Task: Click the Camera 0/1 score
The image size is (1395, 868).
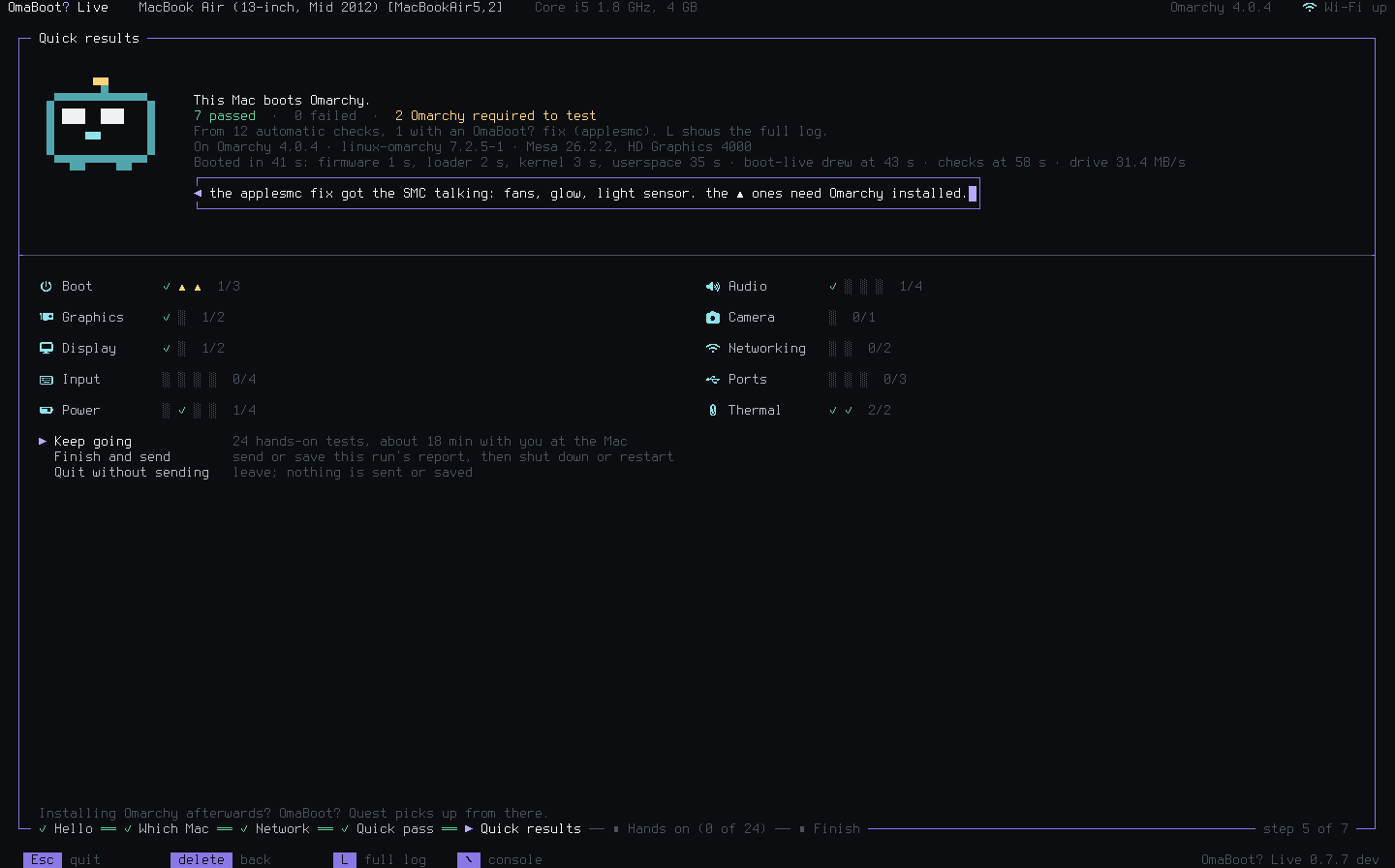Action: pyautogui.click(x=864, y=318)
